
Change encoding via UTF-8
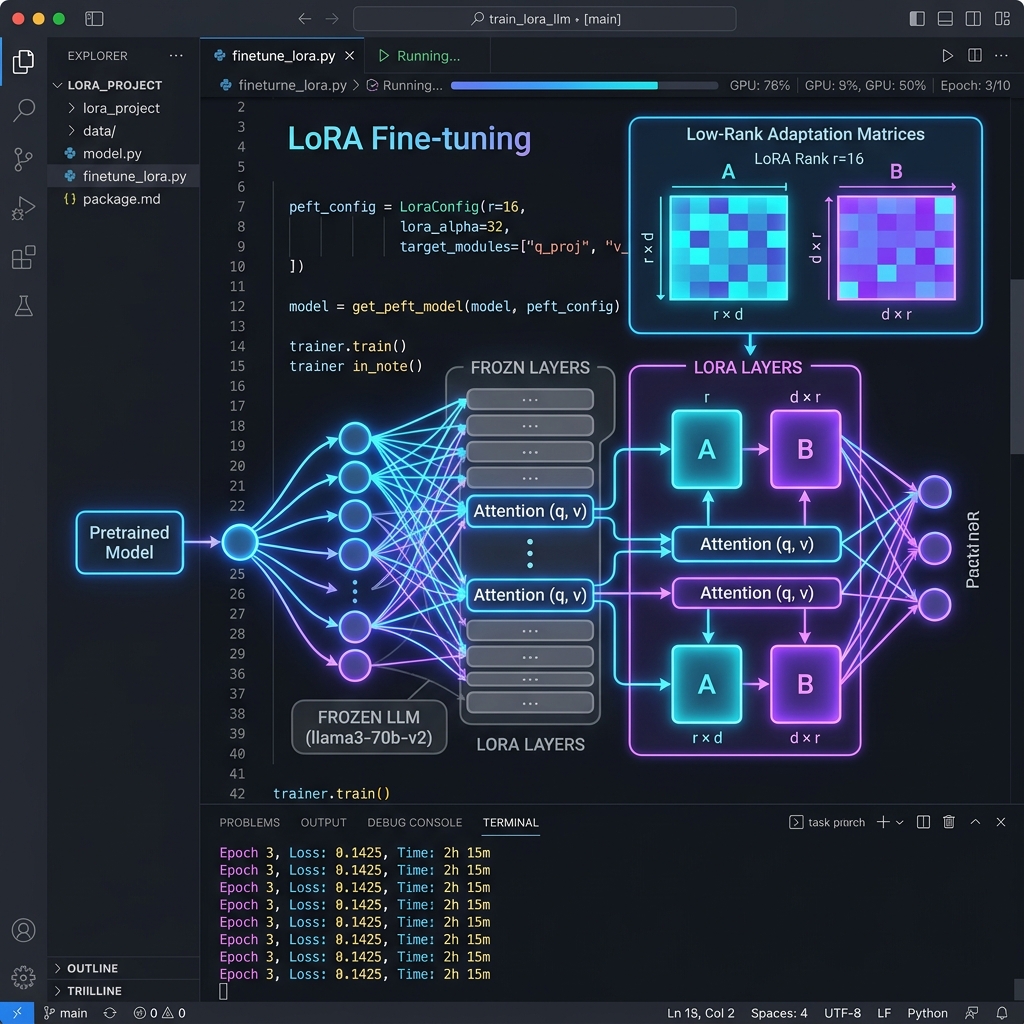(842, 1013)
